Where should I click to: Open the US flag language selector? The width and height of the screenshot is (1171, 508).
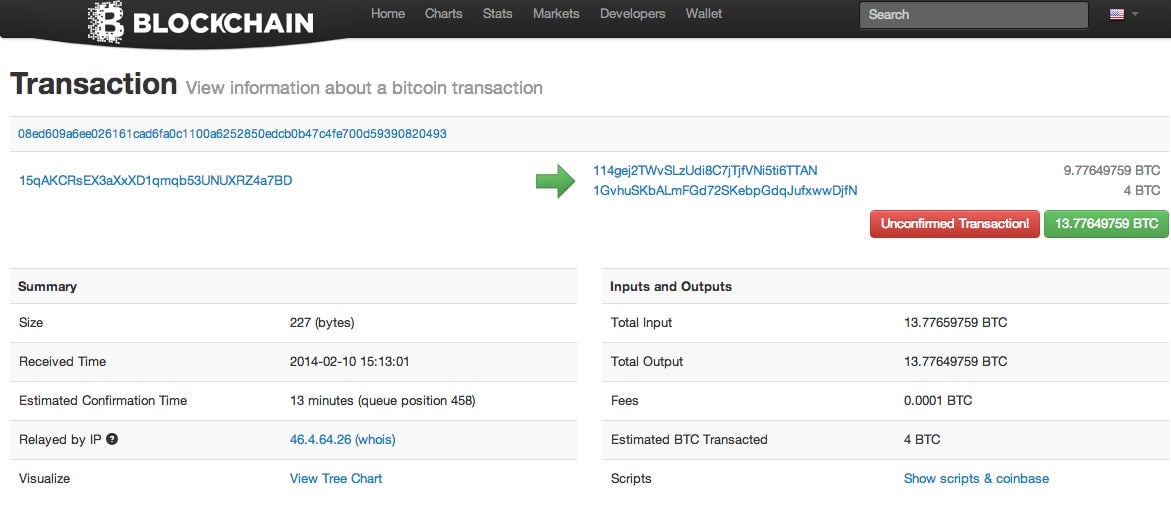coord(1116,14)
